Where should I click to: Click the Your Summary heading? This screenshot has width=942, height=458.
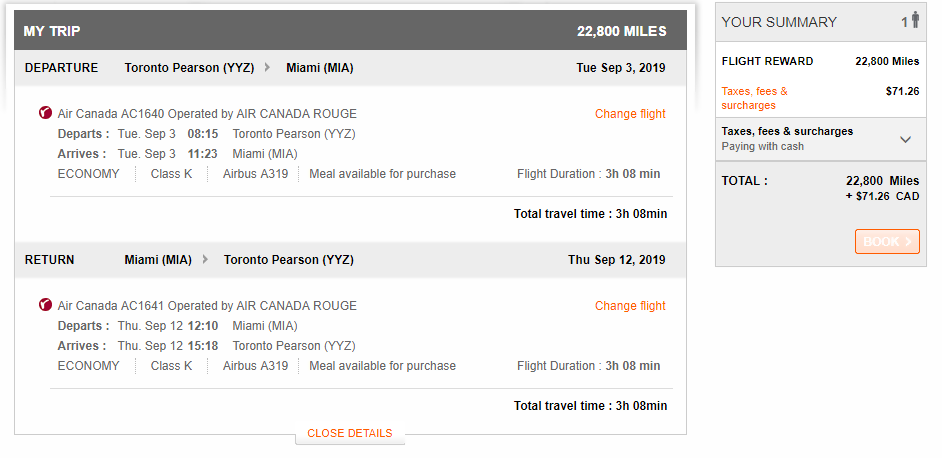coord(779,22)
